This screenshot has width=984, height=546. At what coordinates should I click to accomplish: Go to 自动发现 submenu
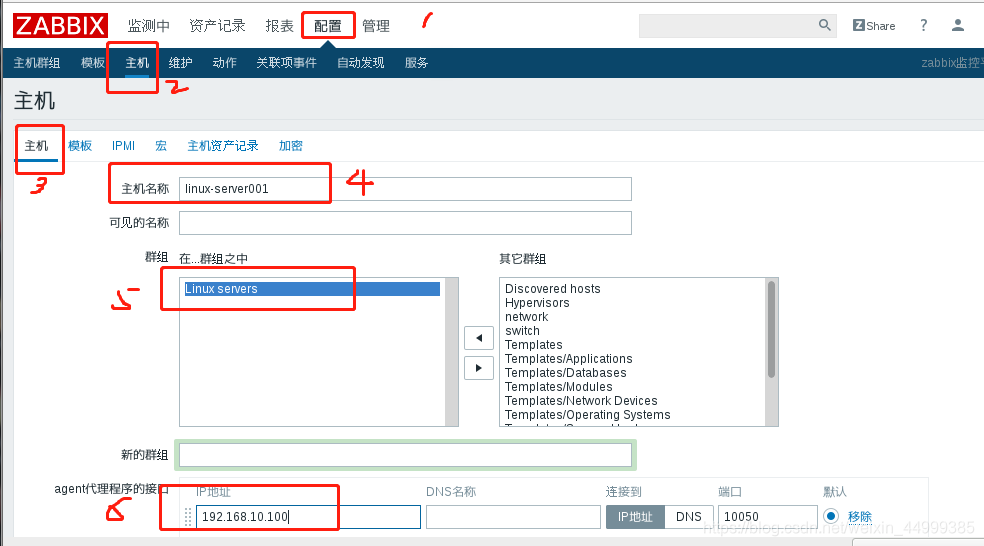(360, 63)
